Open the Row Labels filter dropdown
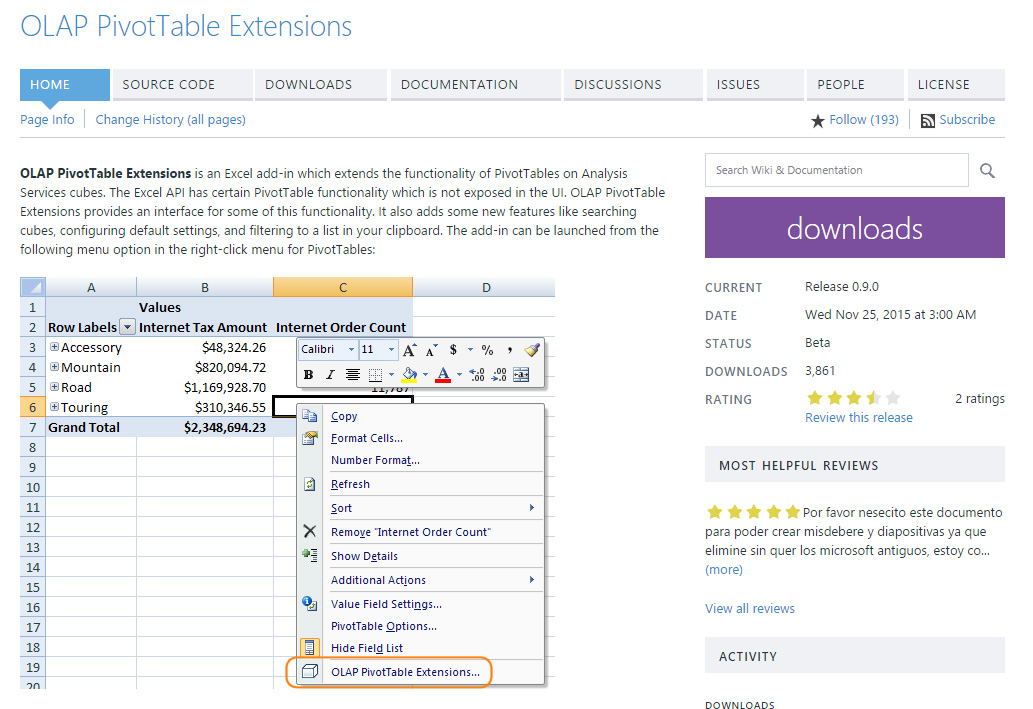 click(127, 327)
